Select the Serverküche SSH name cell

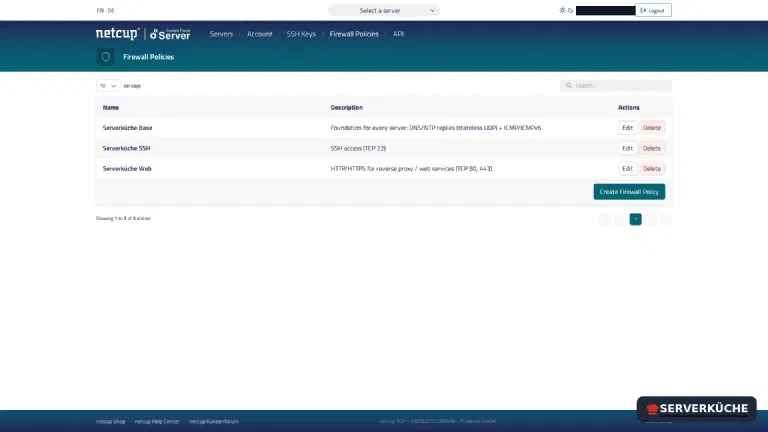126,148
